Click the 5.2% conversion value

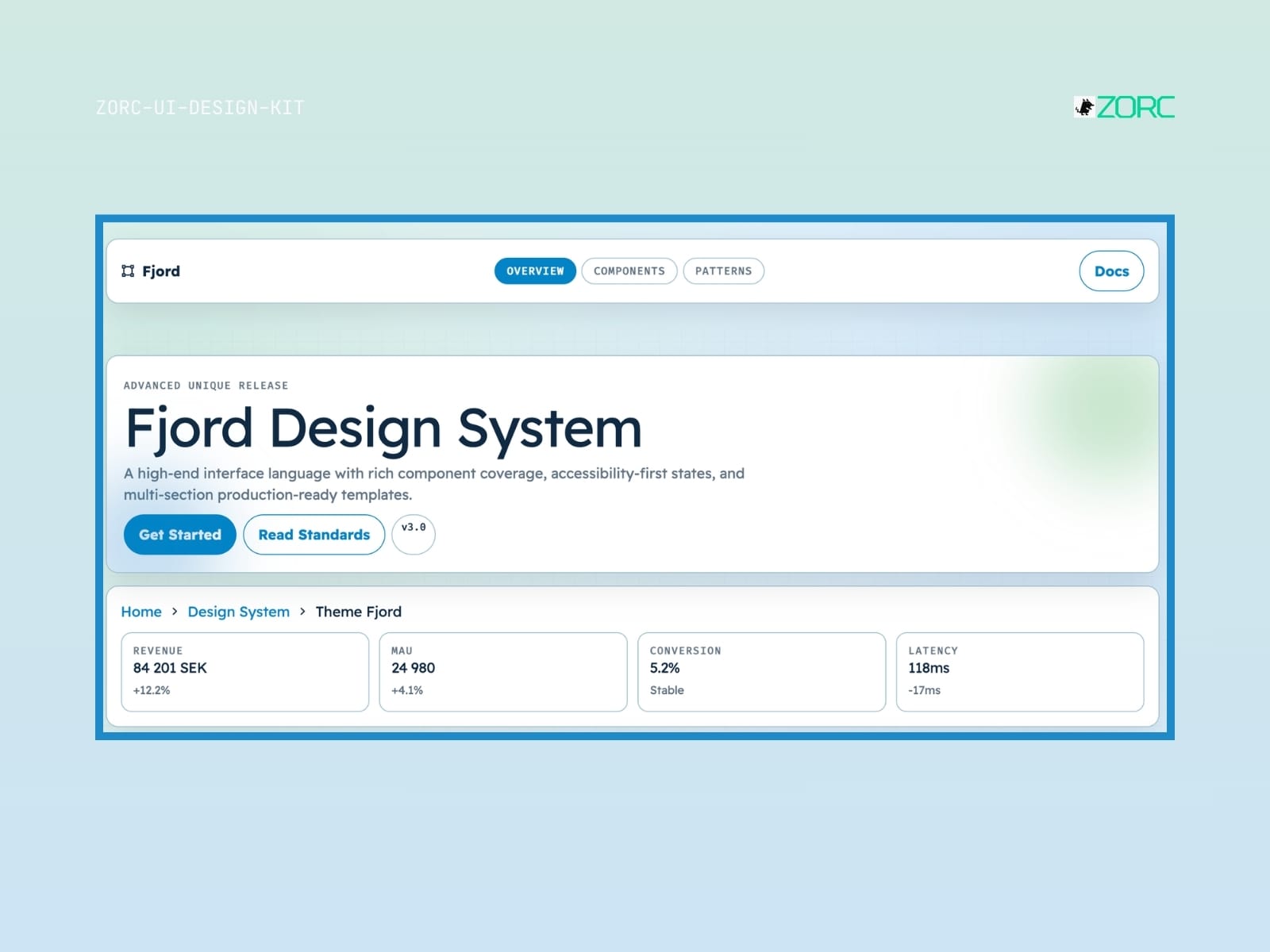(665, 668)
